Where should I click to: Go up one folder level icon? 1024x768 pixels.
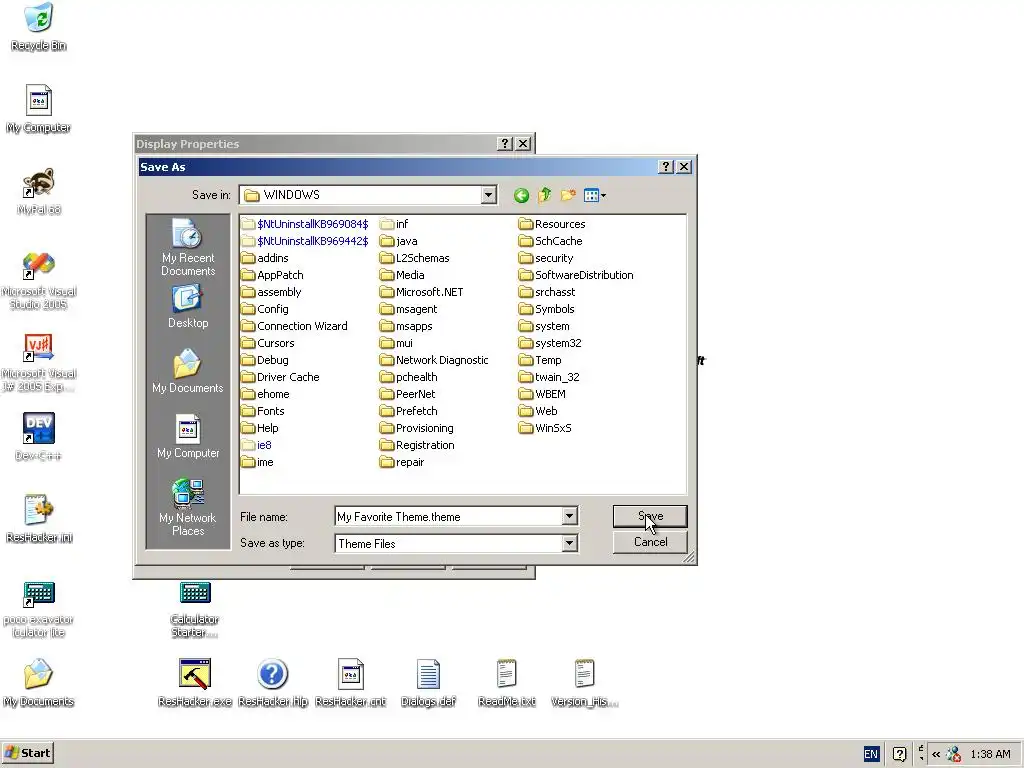pyautogui.click(x=545, y=195)
